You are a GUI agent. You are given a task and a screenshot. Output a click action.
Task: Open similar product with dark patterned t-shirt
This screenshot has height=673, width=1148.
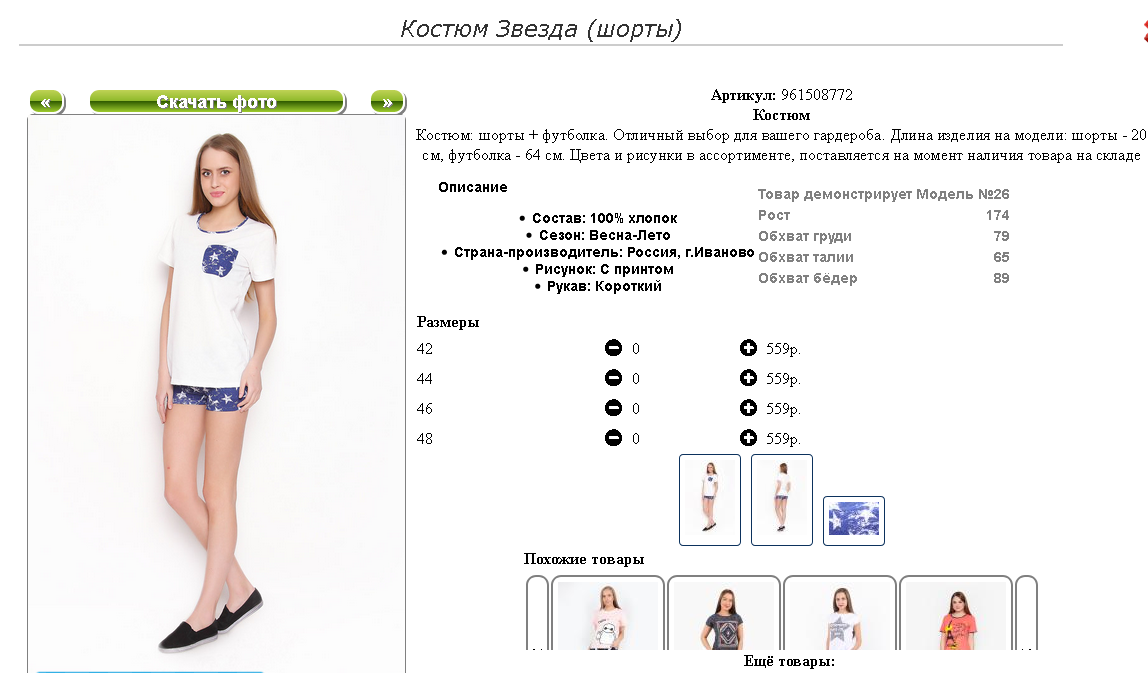click(x=723, y=613)
